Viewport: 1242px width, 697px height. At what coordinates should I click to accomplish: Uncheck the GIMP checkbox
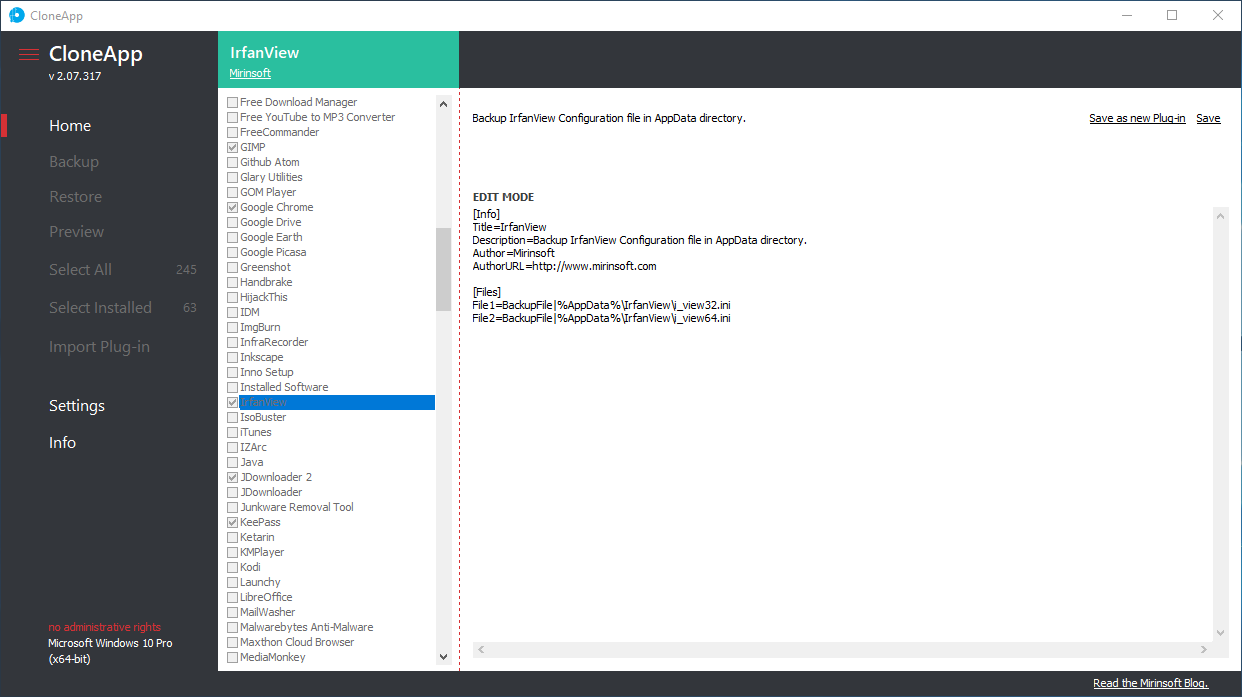pos(232,147)
